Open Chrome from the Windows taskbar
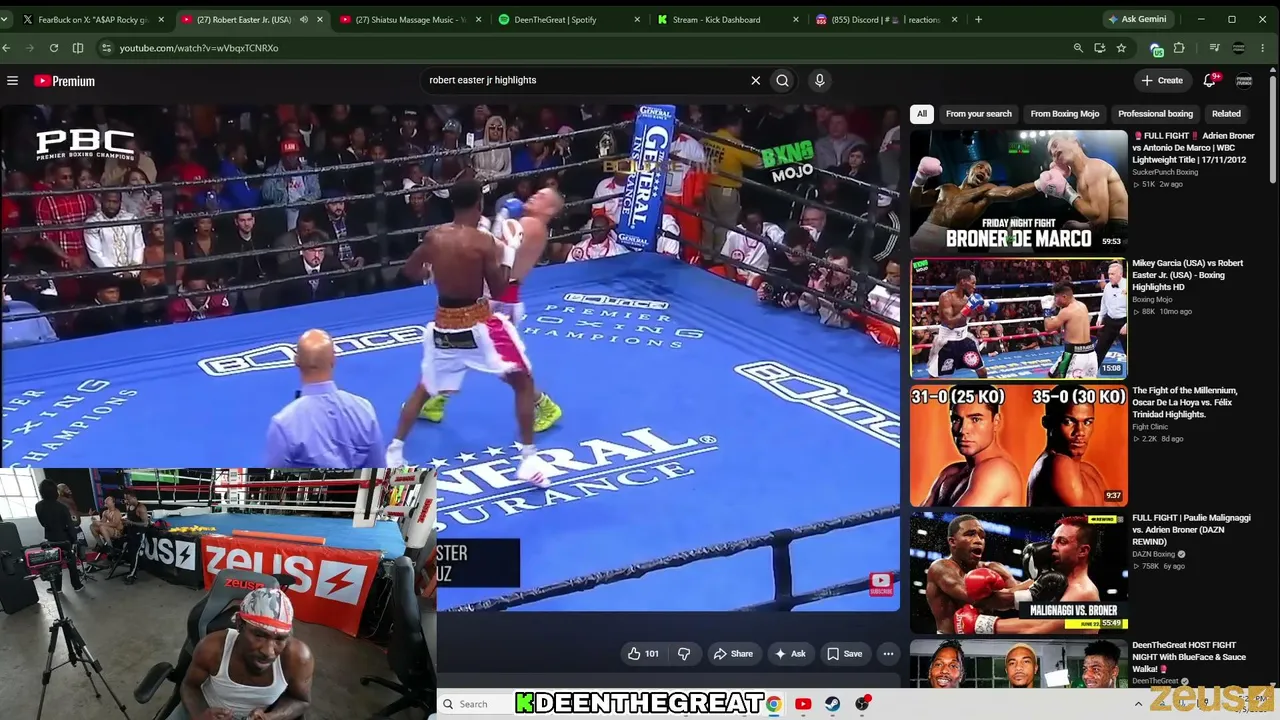 (x=773, y=704)
